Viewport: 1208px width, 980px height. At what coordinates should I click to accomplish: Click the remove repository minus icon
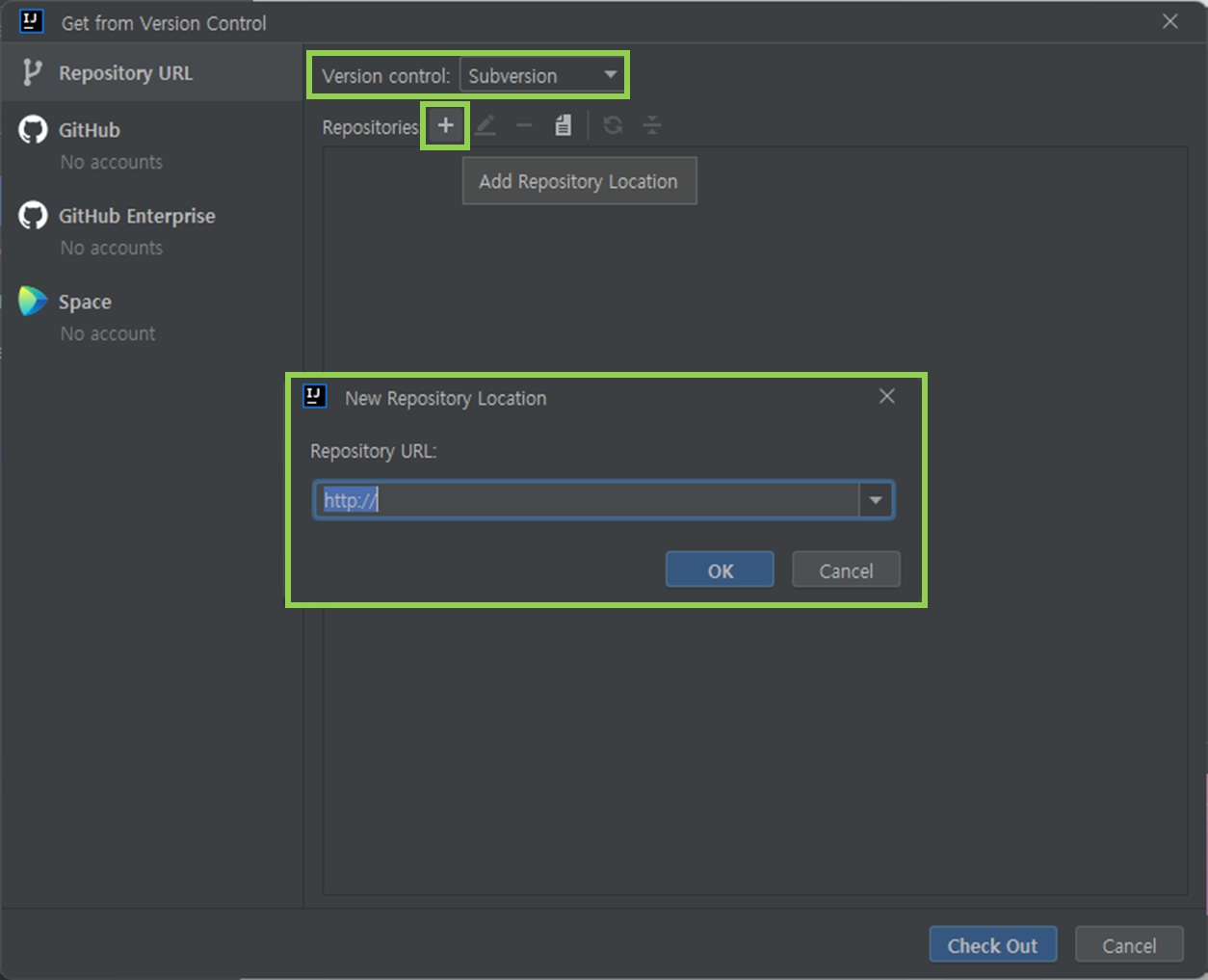coord(524,125)
